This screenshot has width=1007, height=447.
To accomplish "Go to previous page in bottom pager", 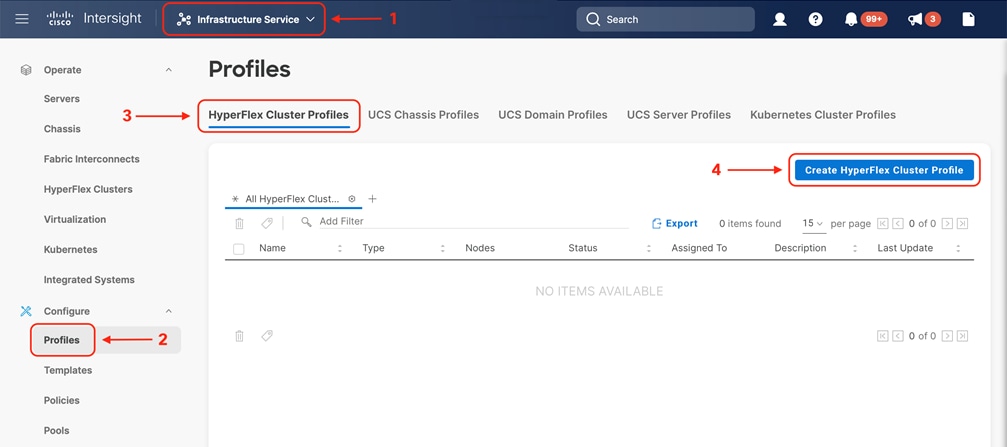I will point(898,336).
